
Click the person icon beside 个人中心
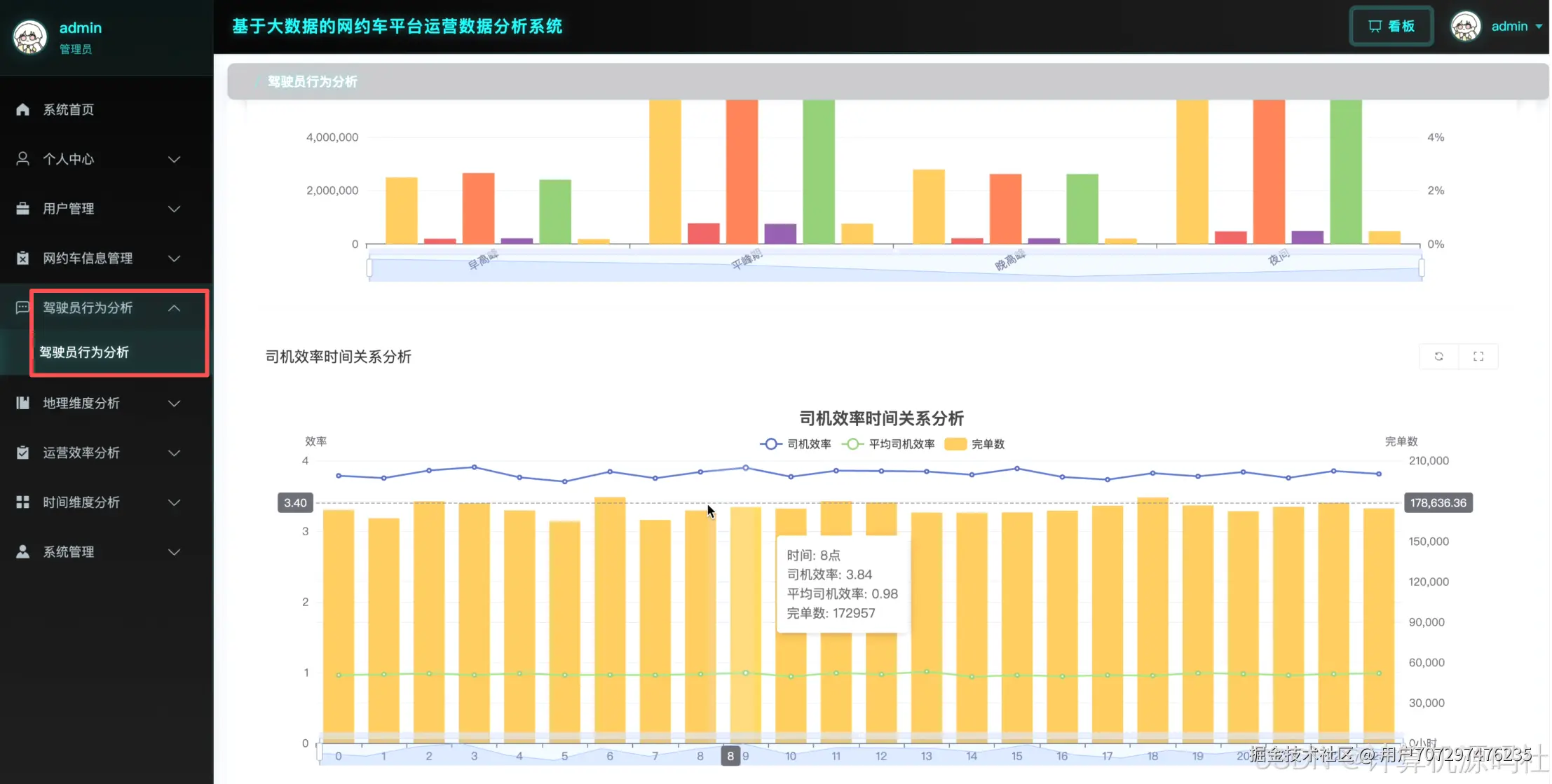[22, 159]
